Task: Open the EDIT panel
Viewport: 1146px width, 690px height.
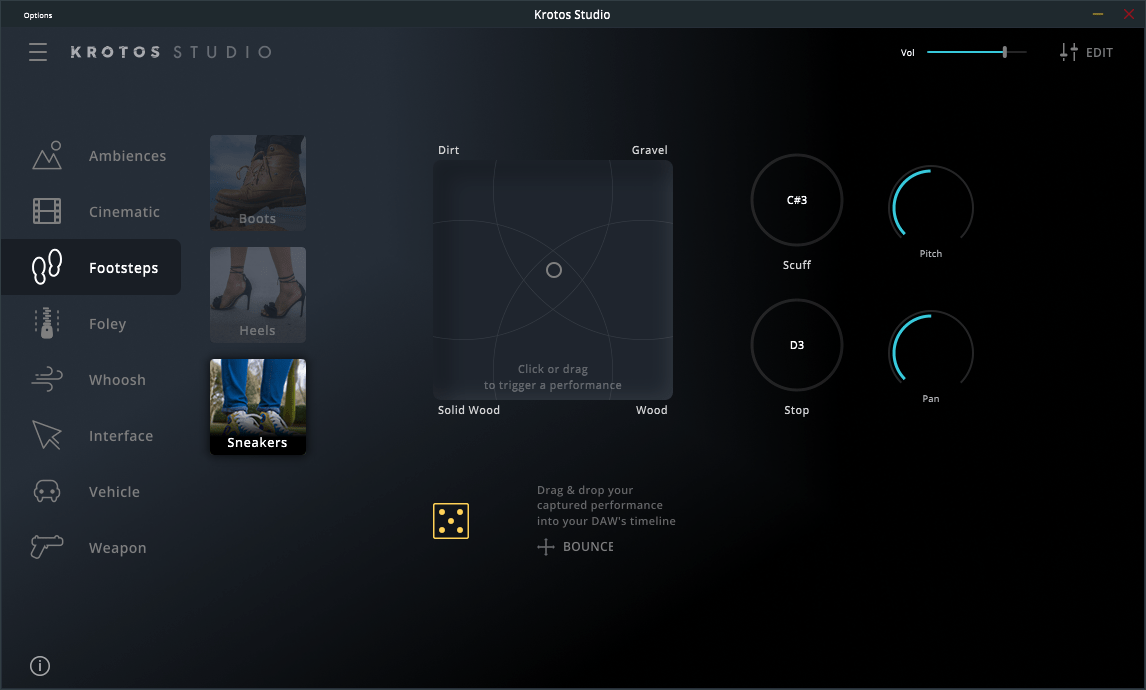Action: coord(1086,52)
